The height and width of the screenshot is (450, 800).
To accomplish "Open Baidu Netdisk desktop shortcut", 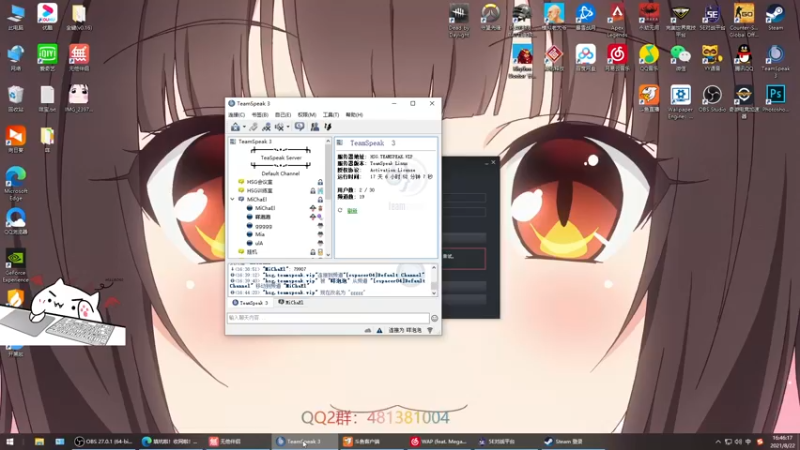I will [x=585, y=58].
